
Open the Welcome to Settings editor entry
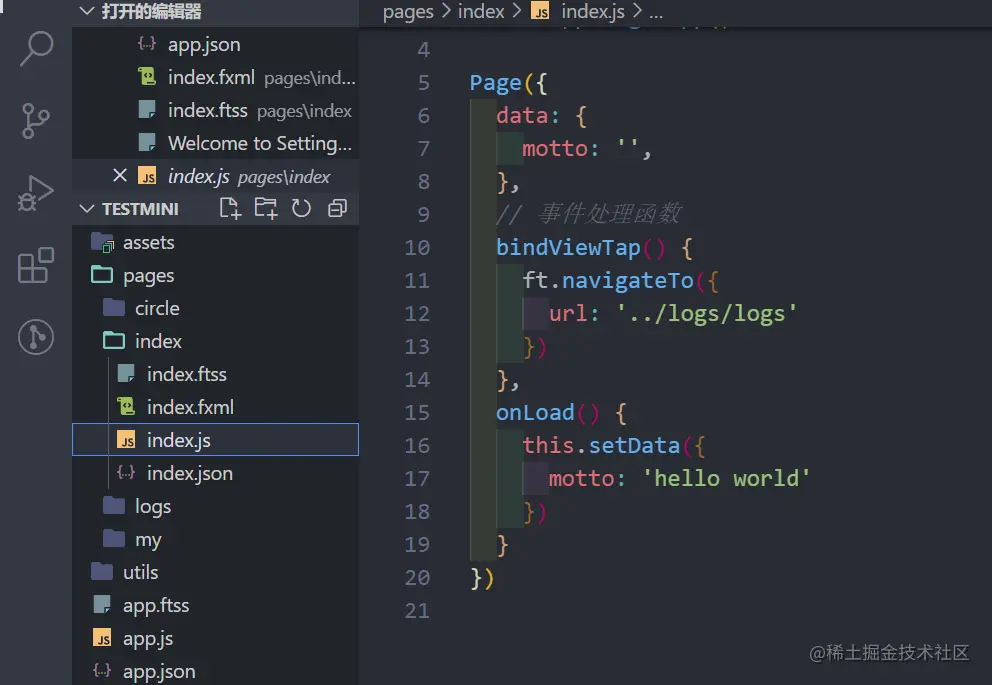[x=216, y=143]
